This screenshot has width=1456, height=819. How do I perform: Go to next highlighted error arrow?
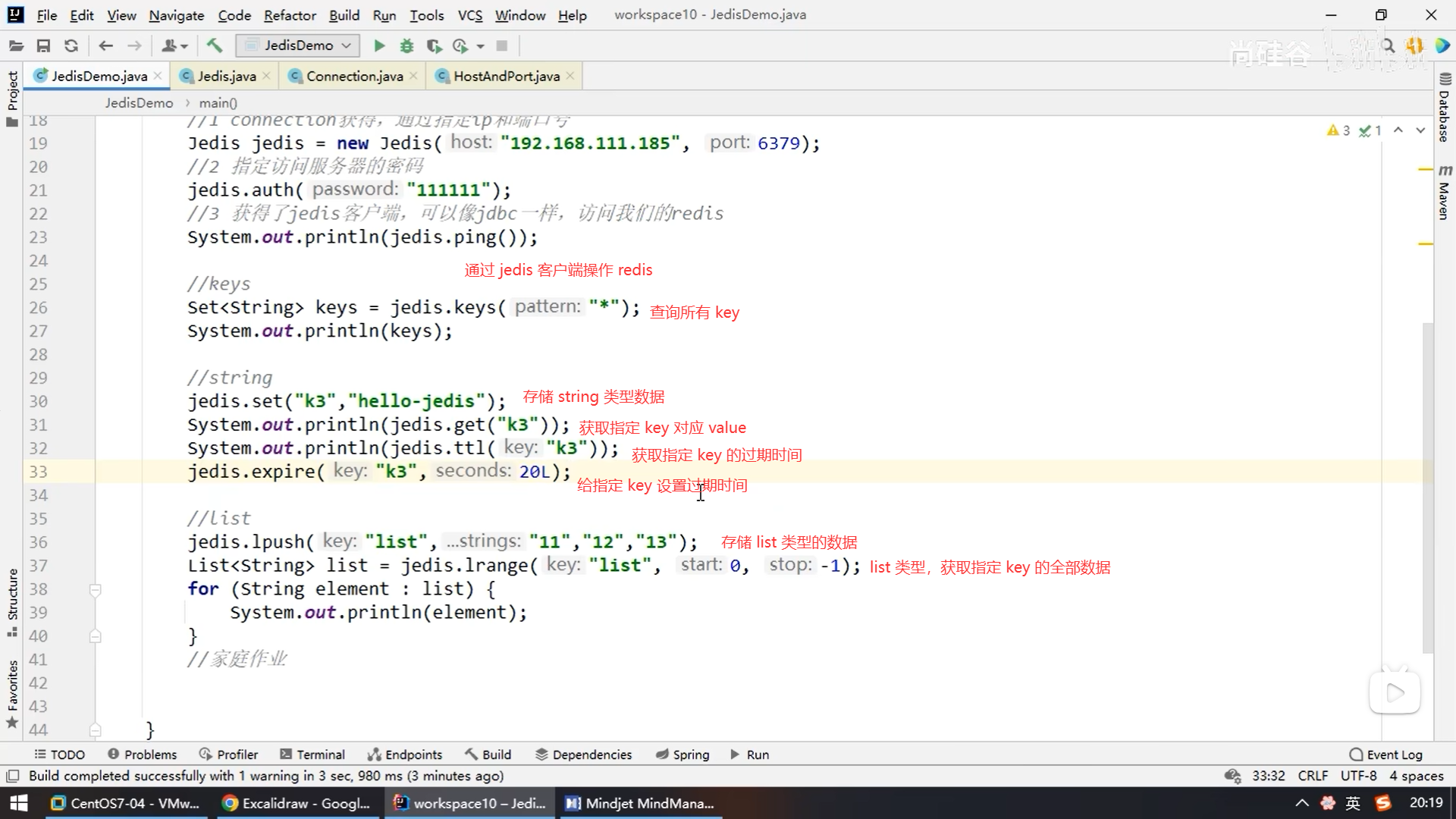(x=1420, y=130)
